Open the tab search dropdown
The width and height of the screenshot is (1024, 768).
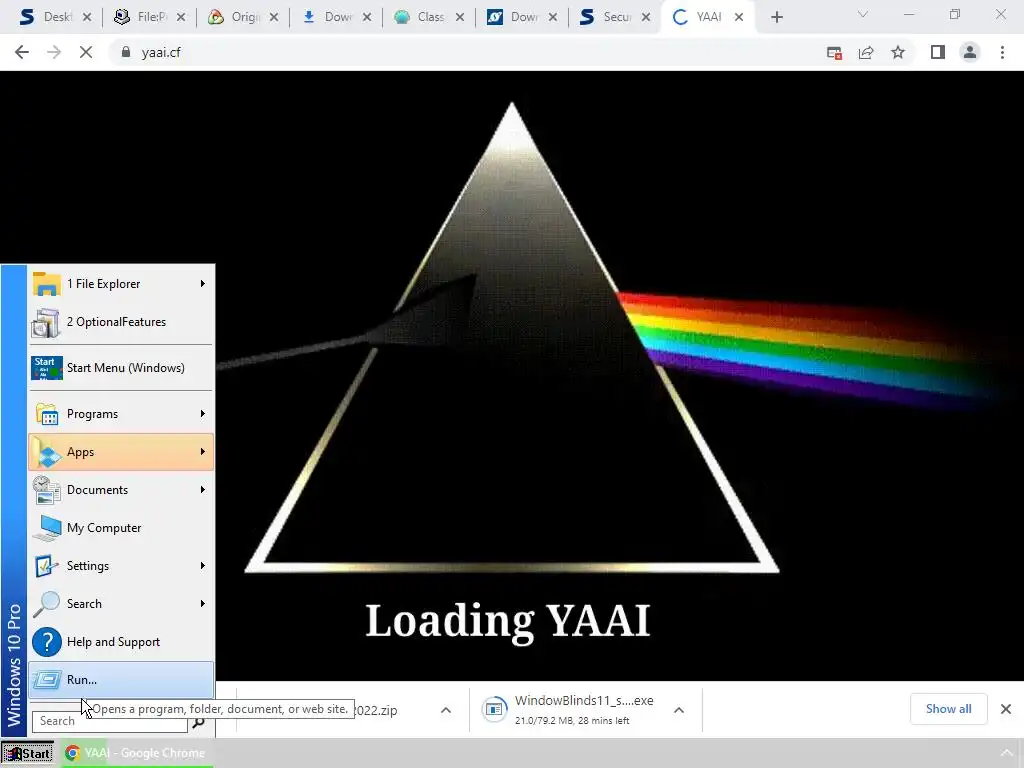point(863,15)
